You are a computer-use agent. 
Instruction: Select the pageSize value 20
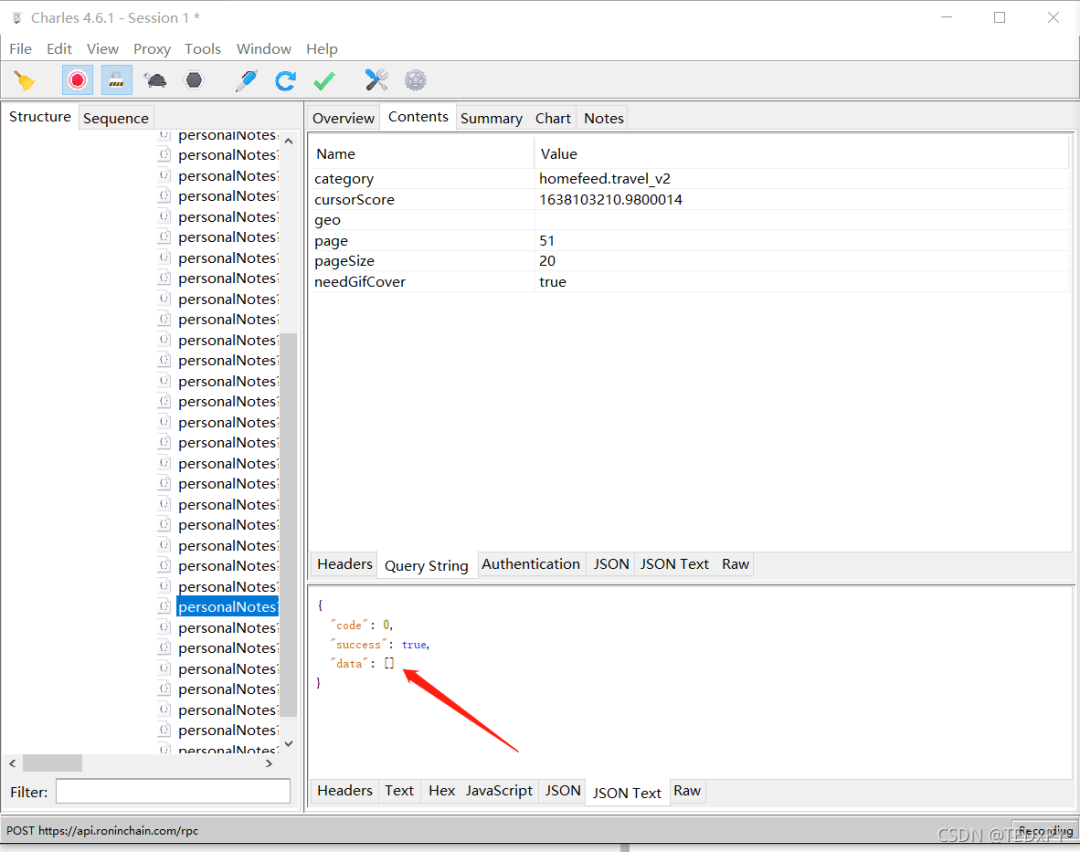[x=547, y=261]
